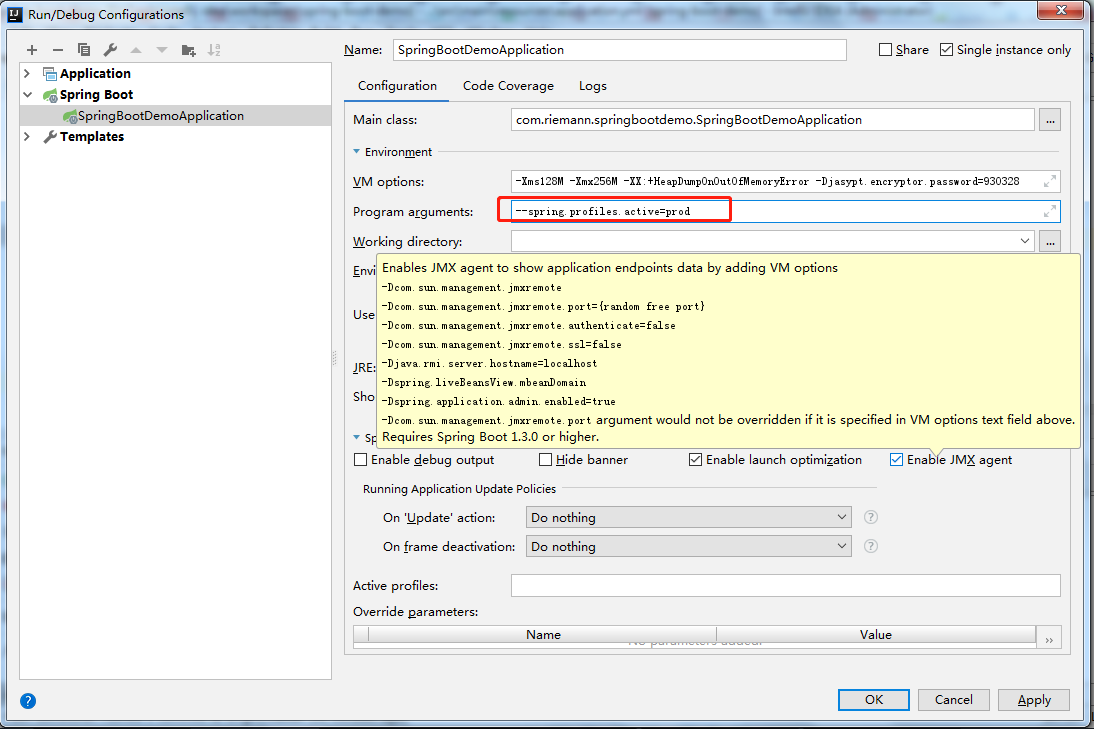Remove the selected configuration using minus icon

[59, 49]
